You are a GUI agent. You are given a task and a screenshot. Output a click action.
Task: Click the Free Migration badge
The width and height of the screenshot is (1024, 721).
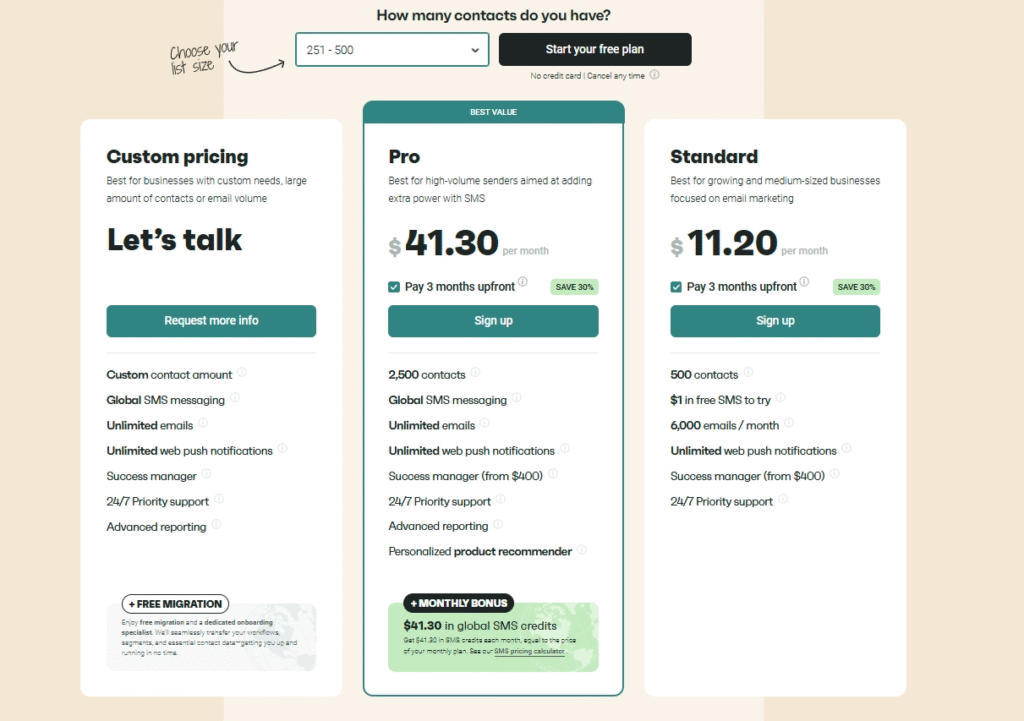[x=175, y=604]
